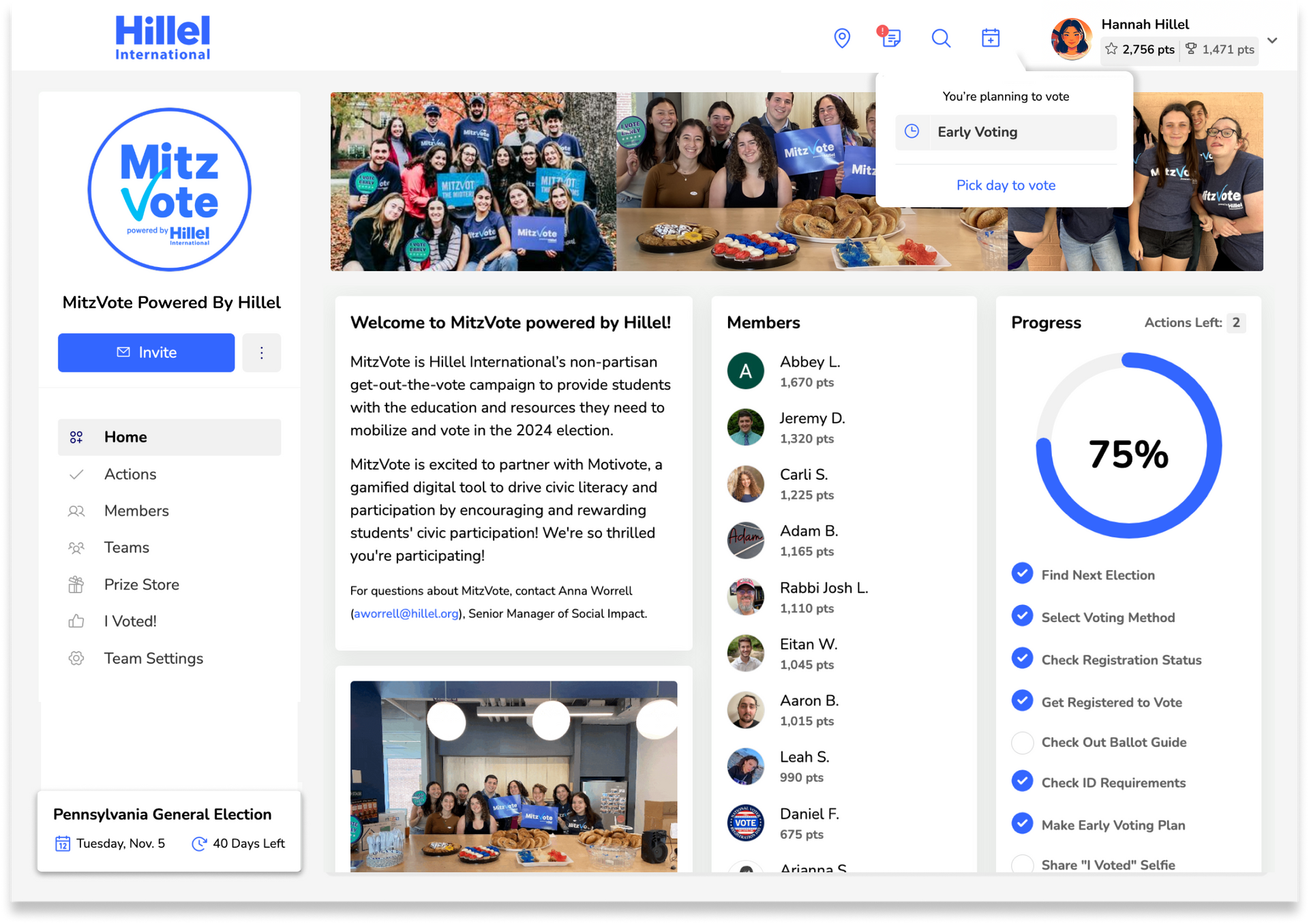Click the Members people icon in sidebar

click(x=76, y=511)
